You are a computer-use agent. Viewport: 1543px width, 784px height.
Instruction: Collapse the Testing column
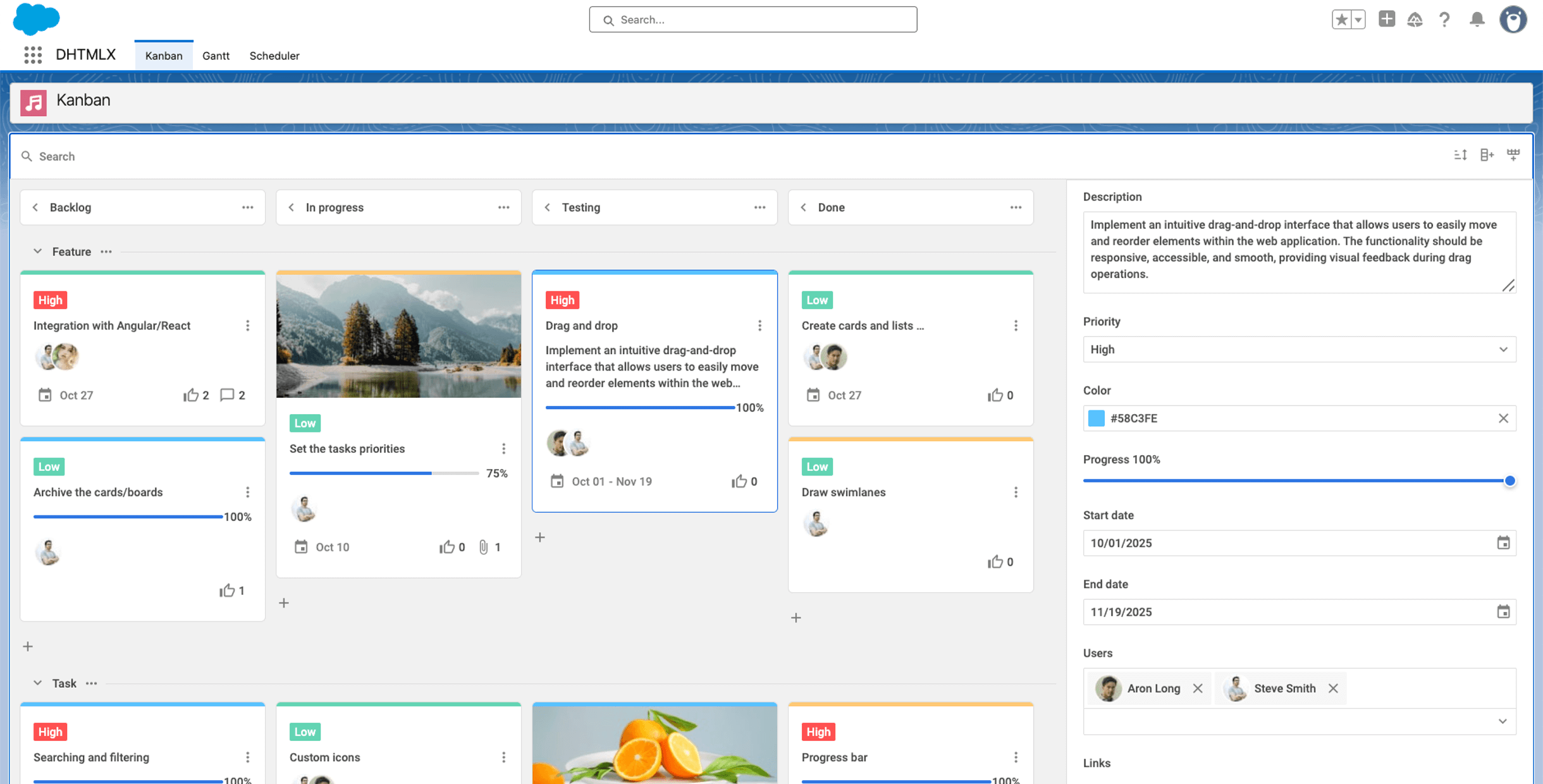(x=548, y=207)
